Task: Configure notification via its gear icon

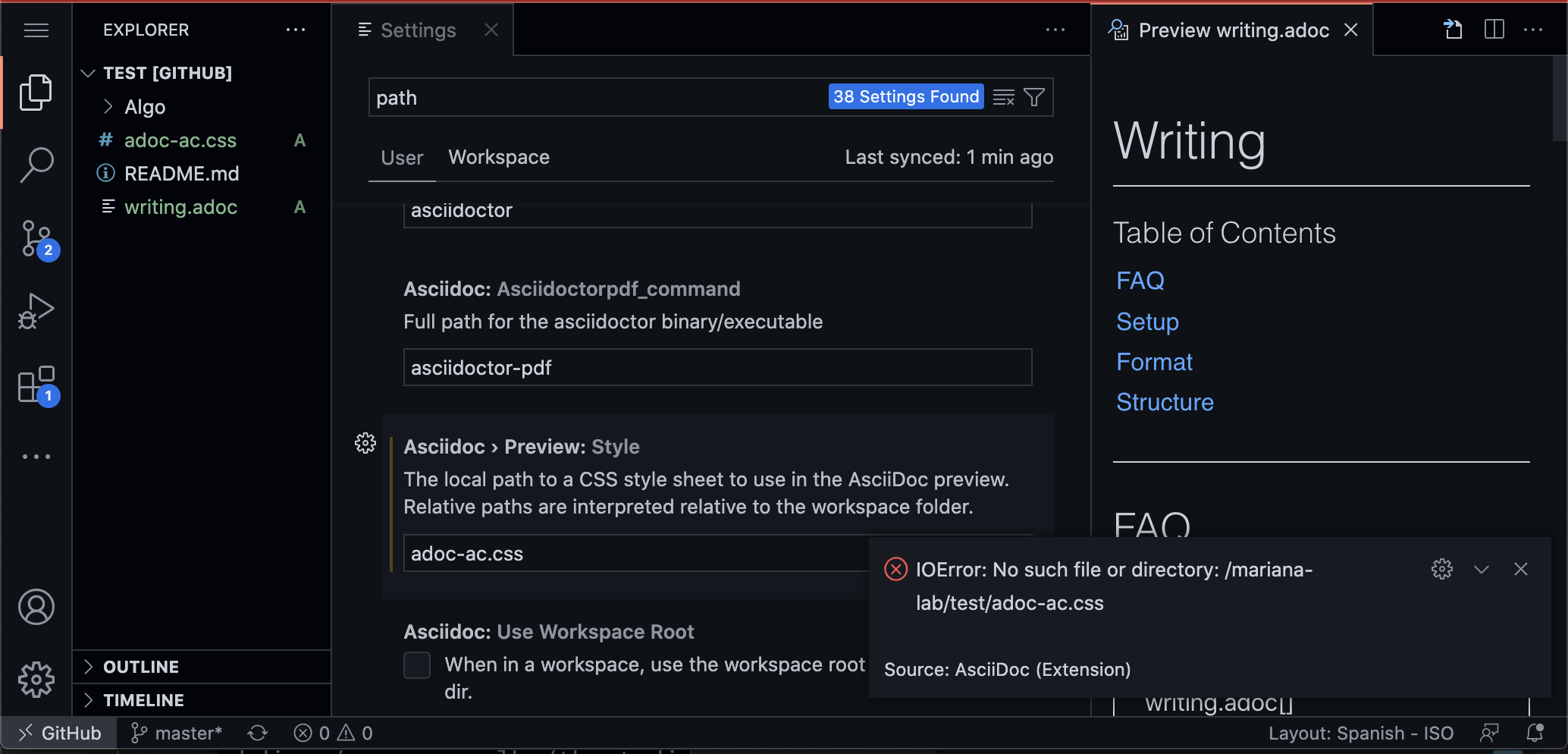Action: pos(1442,569)
